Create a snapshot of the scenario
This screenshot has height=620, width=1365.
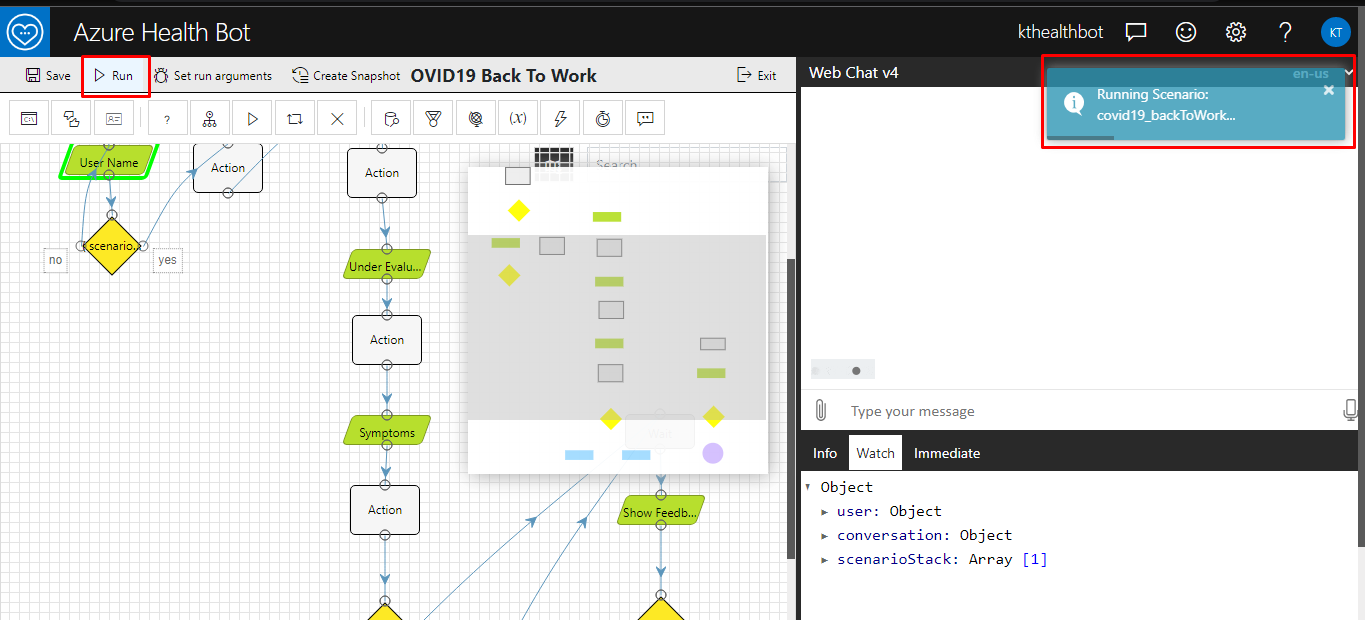coord(346,76)
